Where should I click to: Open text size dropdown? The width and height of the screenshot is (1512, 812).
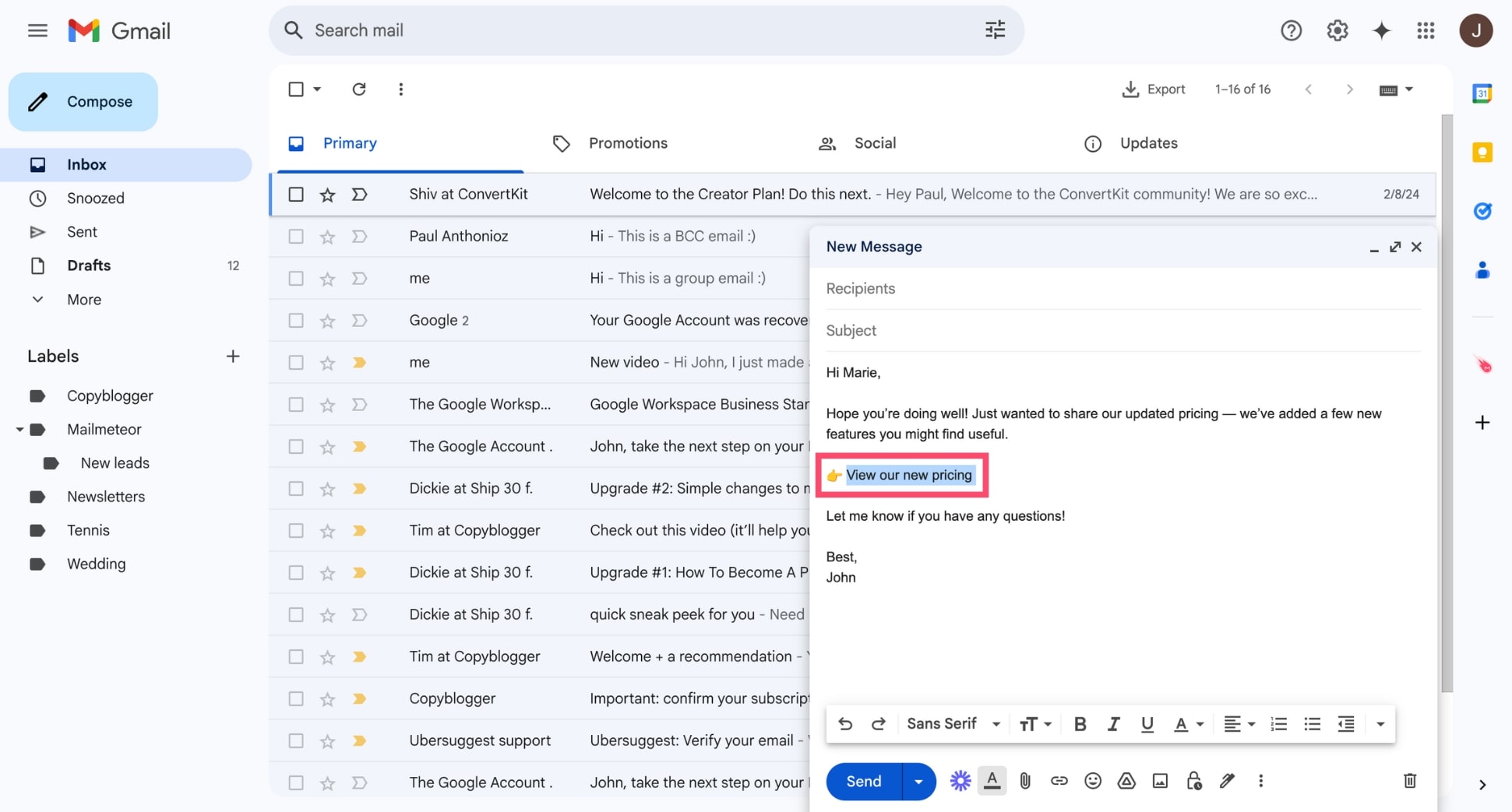[1035, 724]
